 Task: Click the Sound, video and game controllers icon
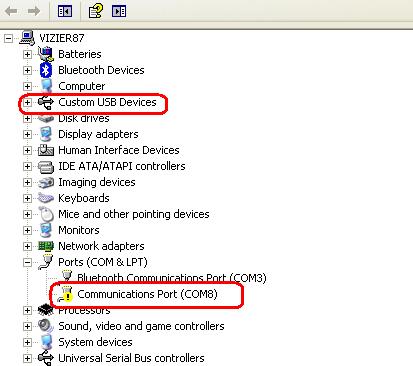[46, 326]
